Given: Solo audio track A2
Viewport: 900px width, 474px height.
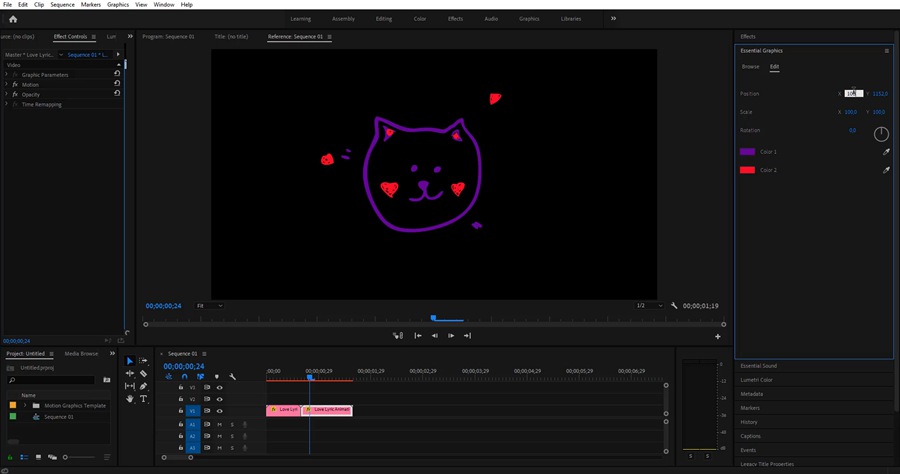Looking at the screenshot, I should 232,436.
